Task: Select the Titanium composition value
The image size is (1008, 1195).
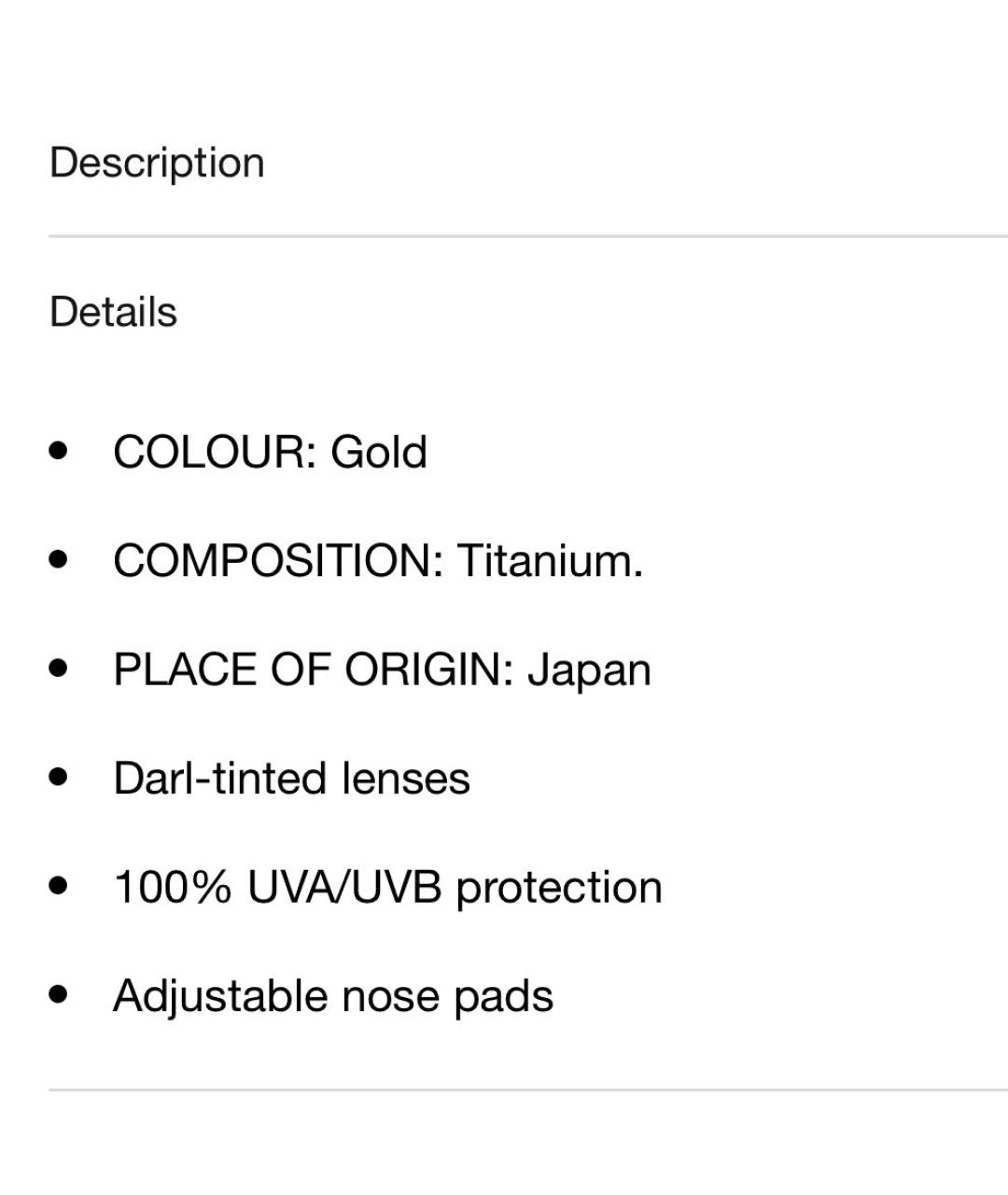Action: [x=550, y=561]
